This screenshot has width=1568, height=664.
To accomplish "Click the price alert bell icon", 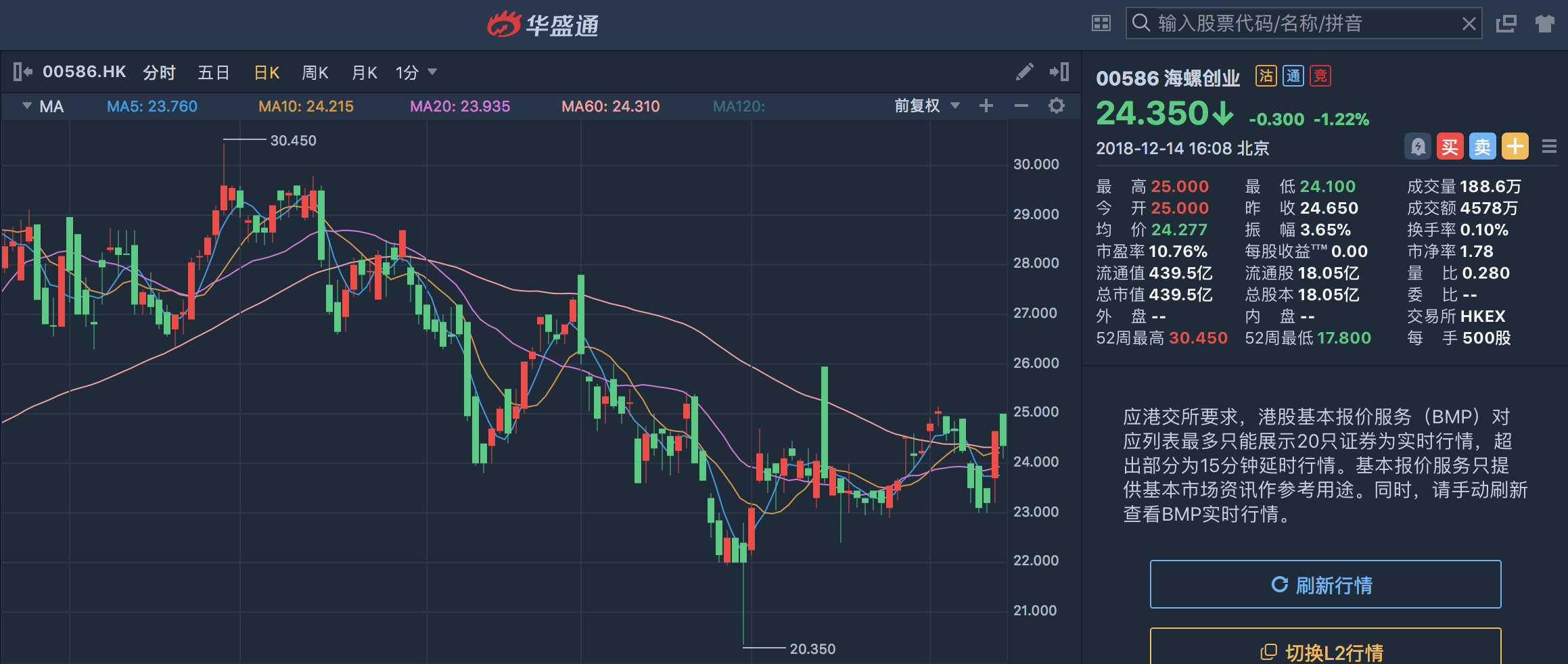I will [1418, 146].
